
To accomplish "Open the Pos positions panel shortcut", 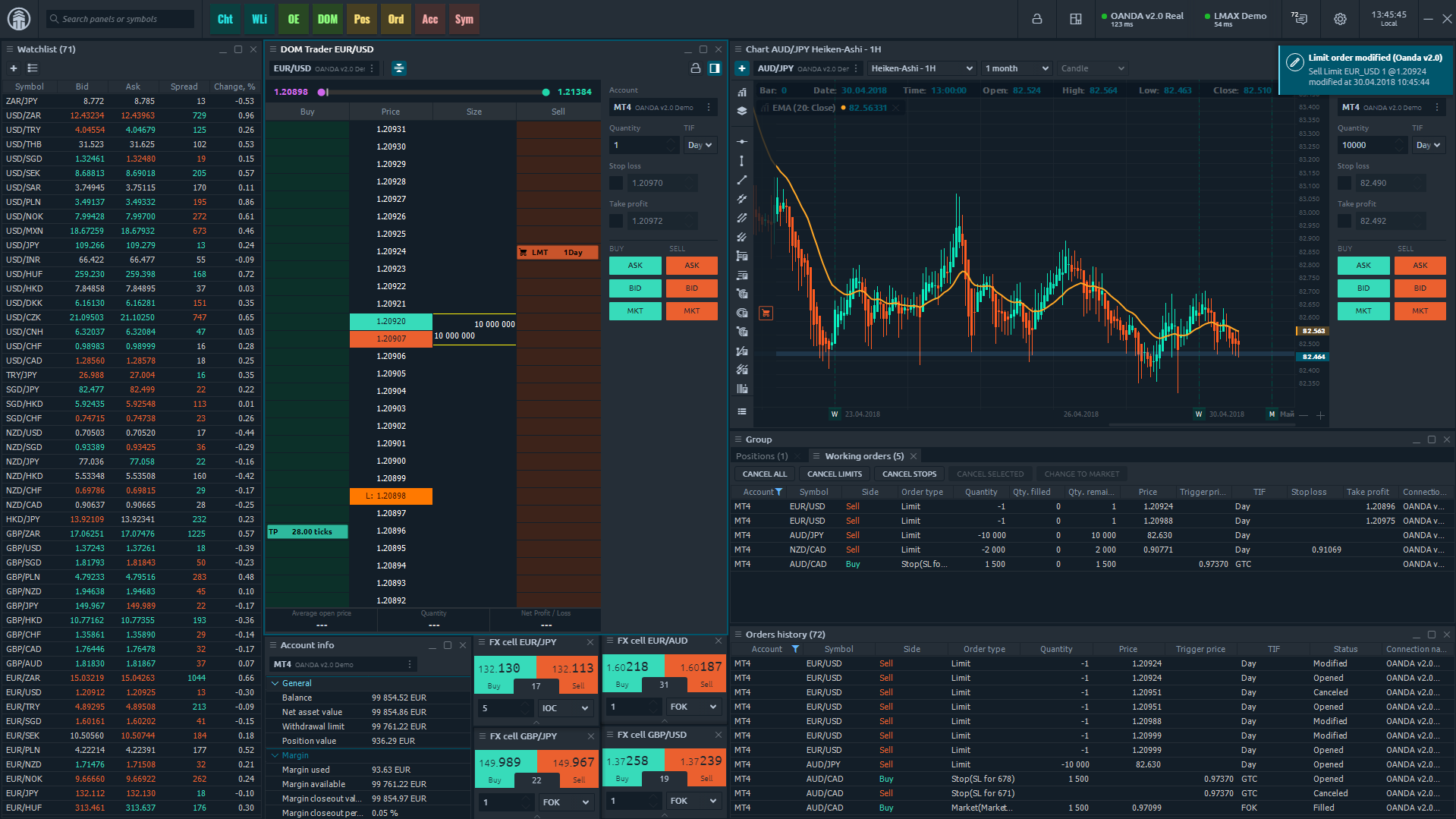I will pyautogui.click(x=362, y=19).
